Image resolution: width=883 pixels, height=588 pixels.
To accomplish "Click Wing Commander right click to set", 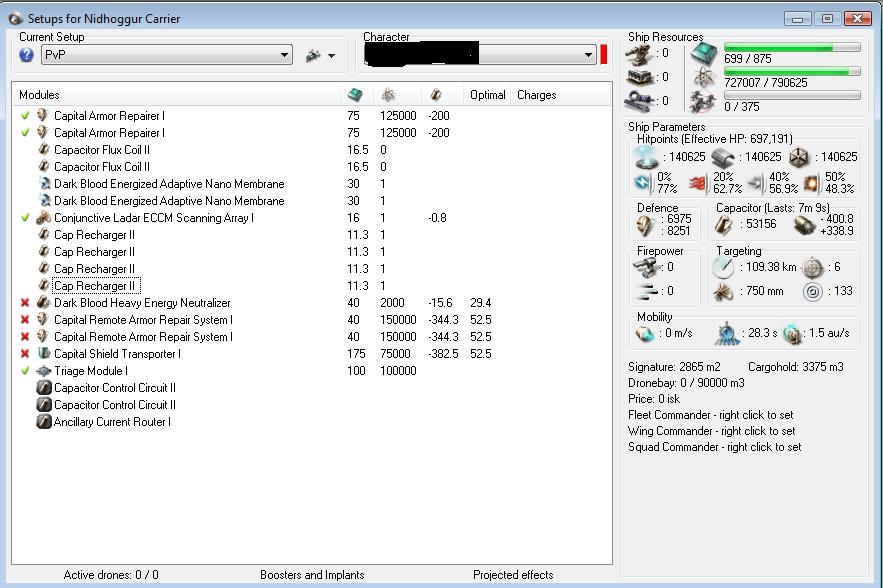I will (x=712, y=431).
